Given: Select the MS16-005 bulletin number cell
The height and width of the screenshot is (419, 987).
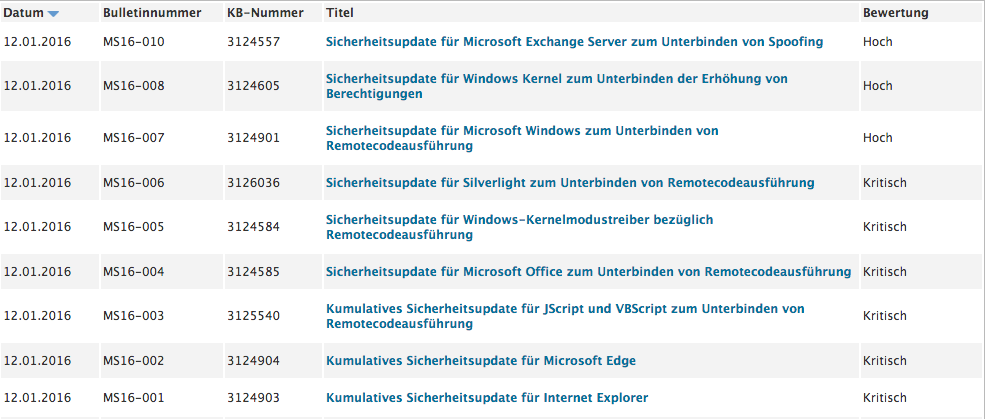Looking at the screenshot, I should point(133,227).
